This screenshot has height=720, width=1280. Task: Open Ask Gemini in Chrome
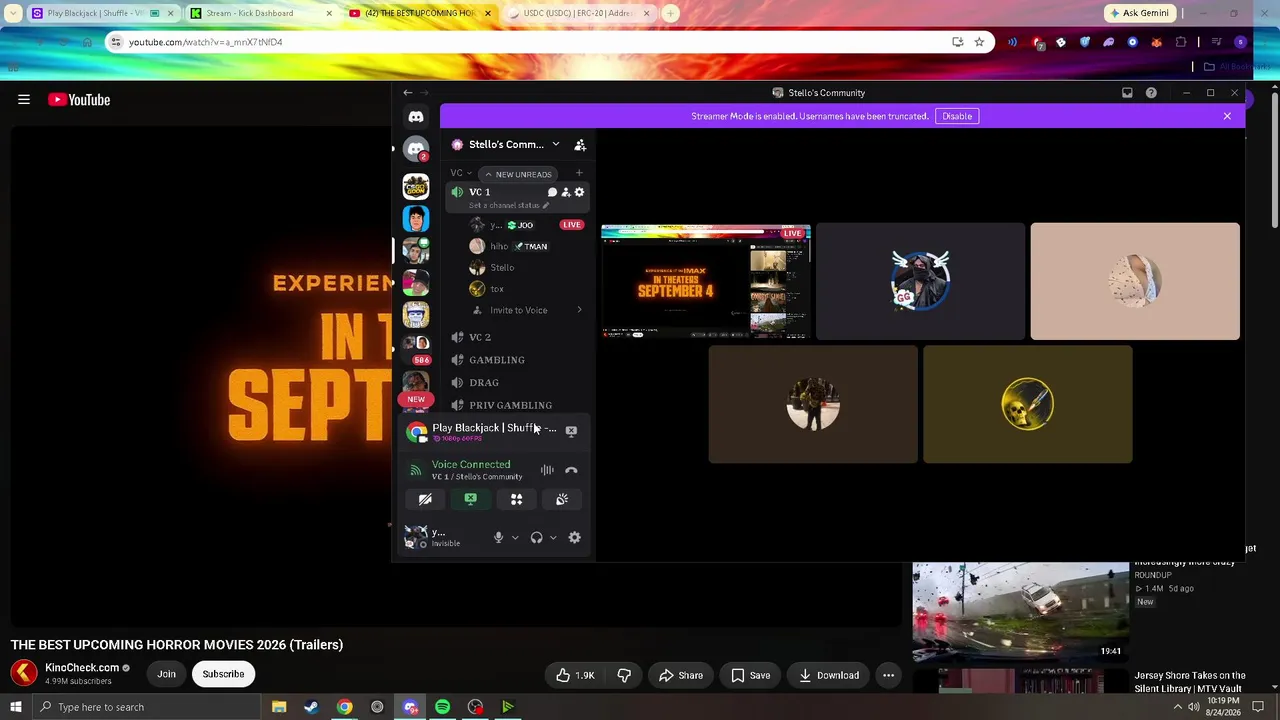(1138, 13)
